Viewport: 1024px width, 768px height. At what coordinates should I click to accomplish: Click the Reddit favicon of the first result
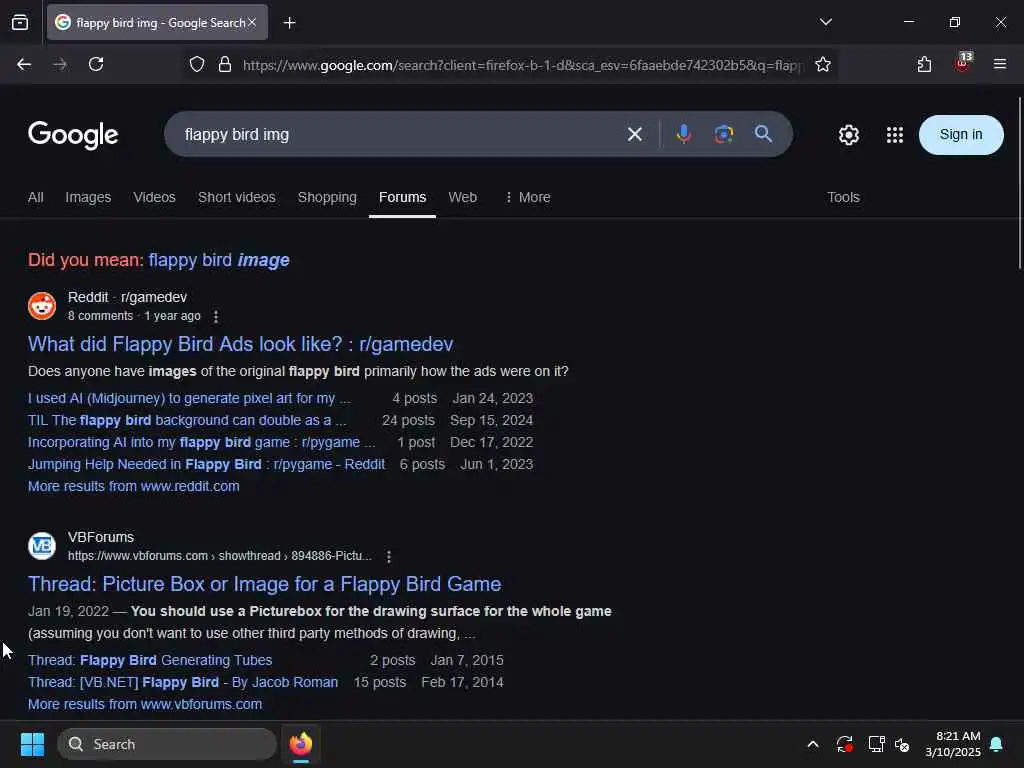point(42,306)
